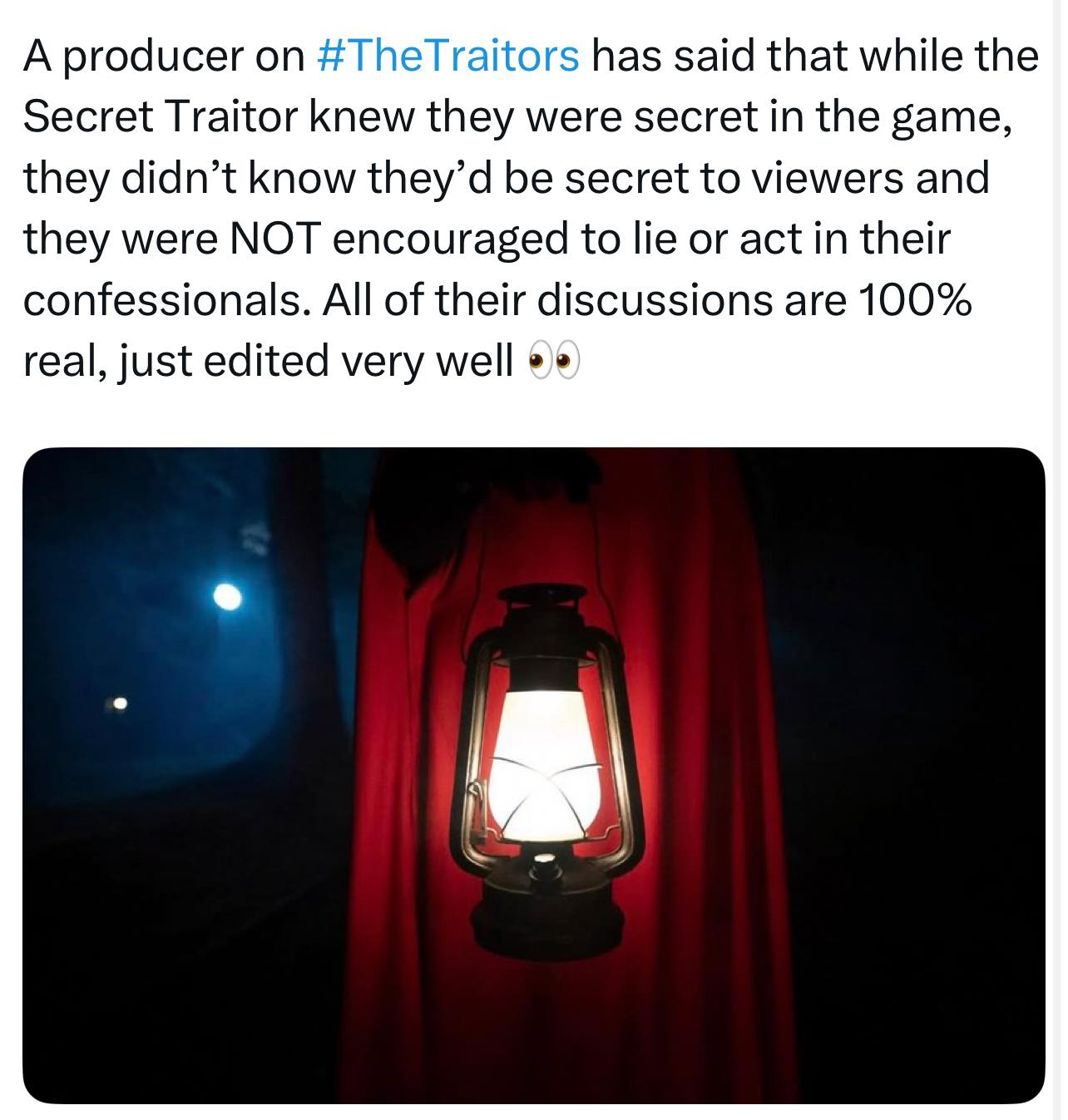This screenshot has width=1068, height=1120.
Task: Click the "100%" text in the tweet
Action: click(914, 300)
